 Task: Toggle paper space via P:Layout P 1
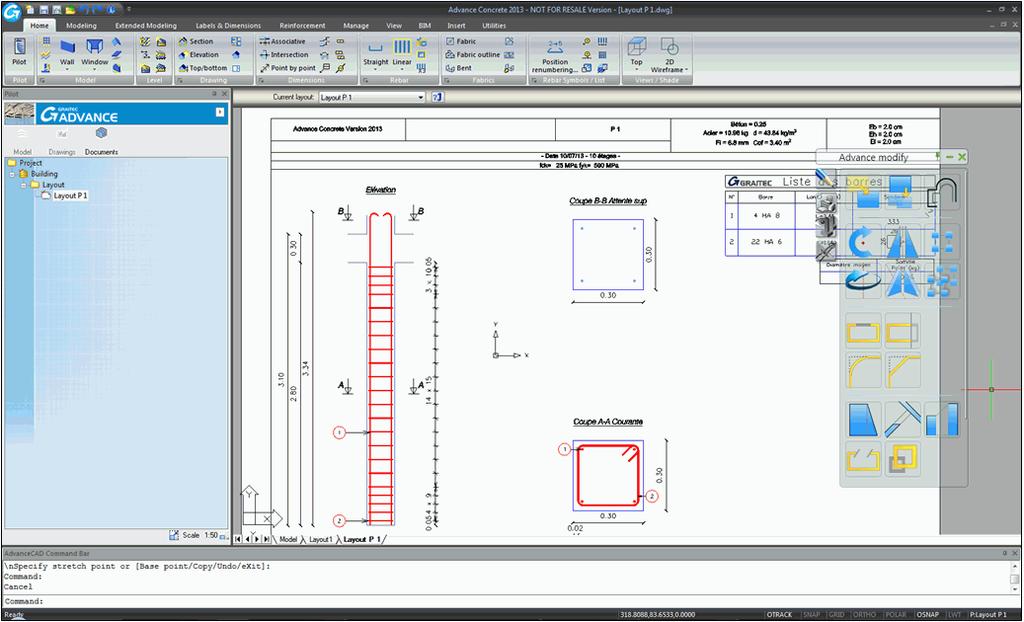pyautogui.click(x=987, y=615)
